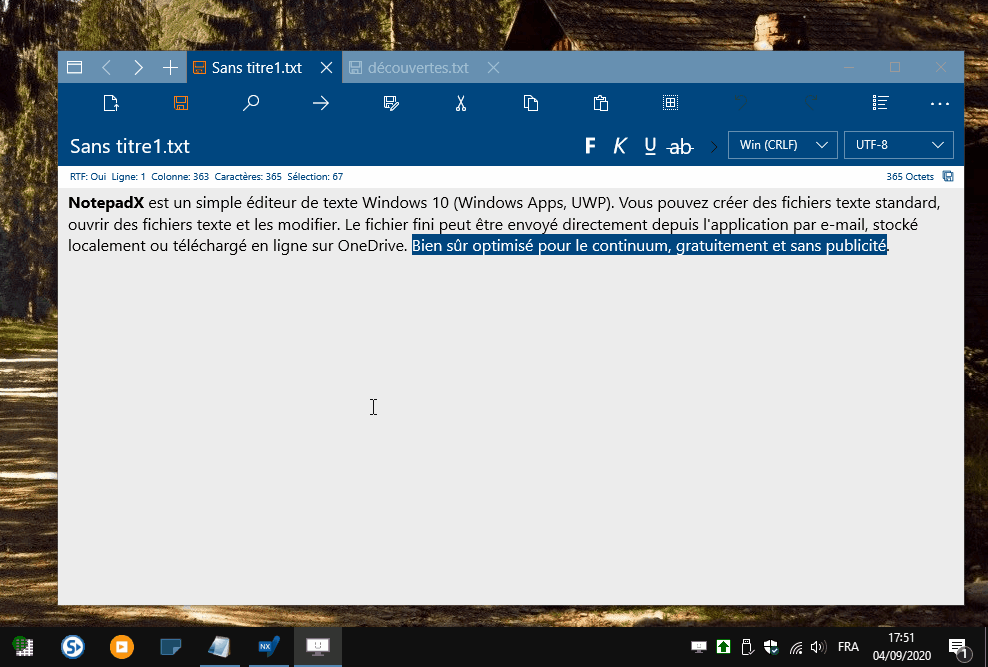Paste from clipboard icon

pos(600,103)
